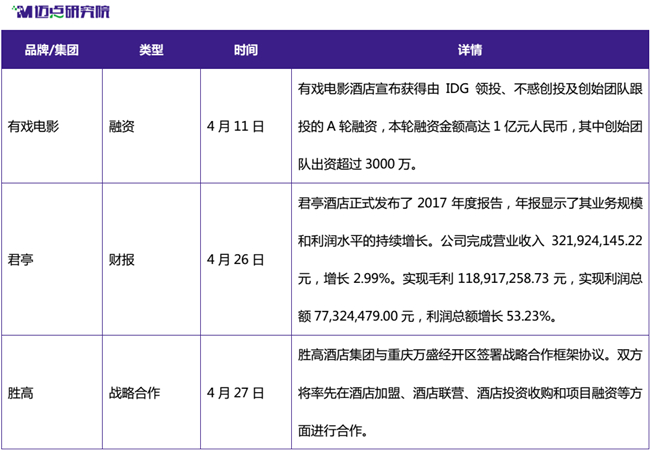Select the 品牌/集团 column header
Image resolution: width=650 pixels, height=450 pixels.
(x=52, y=50)
